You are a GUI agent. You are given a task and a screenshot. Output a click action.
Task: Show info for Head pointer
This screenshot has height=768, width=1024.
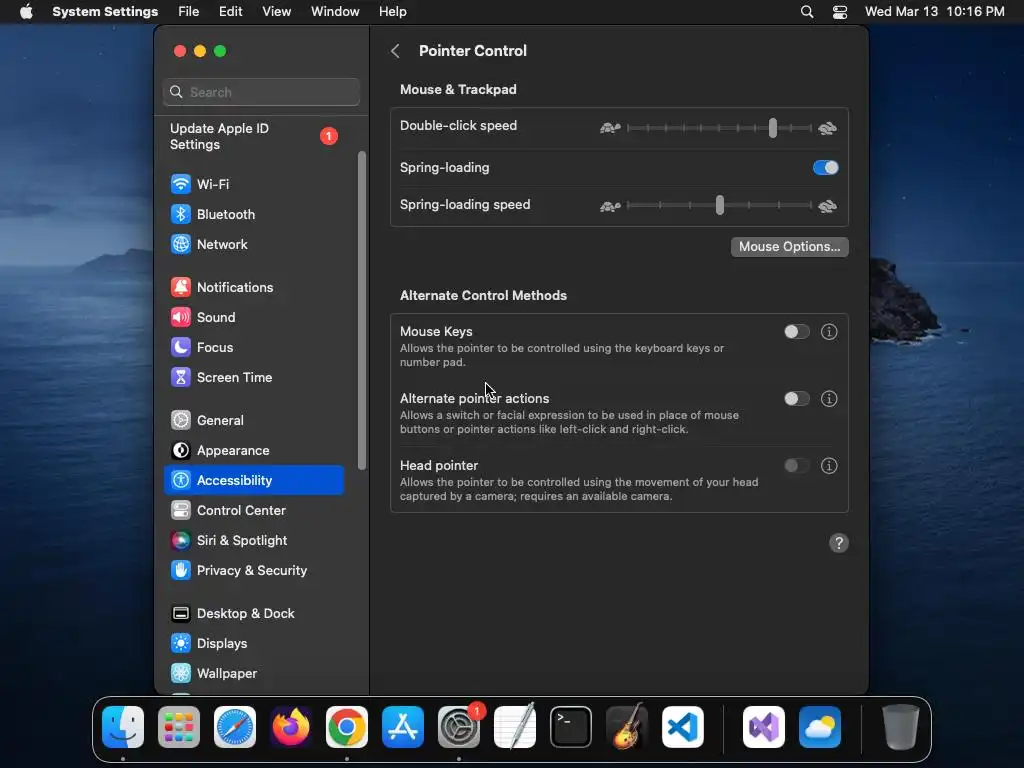click(x=829, y=466)
